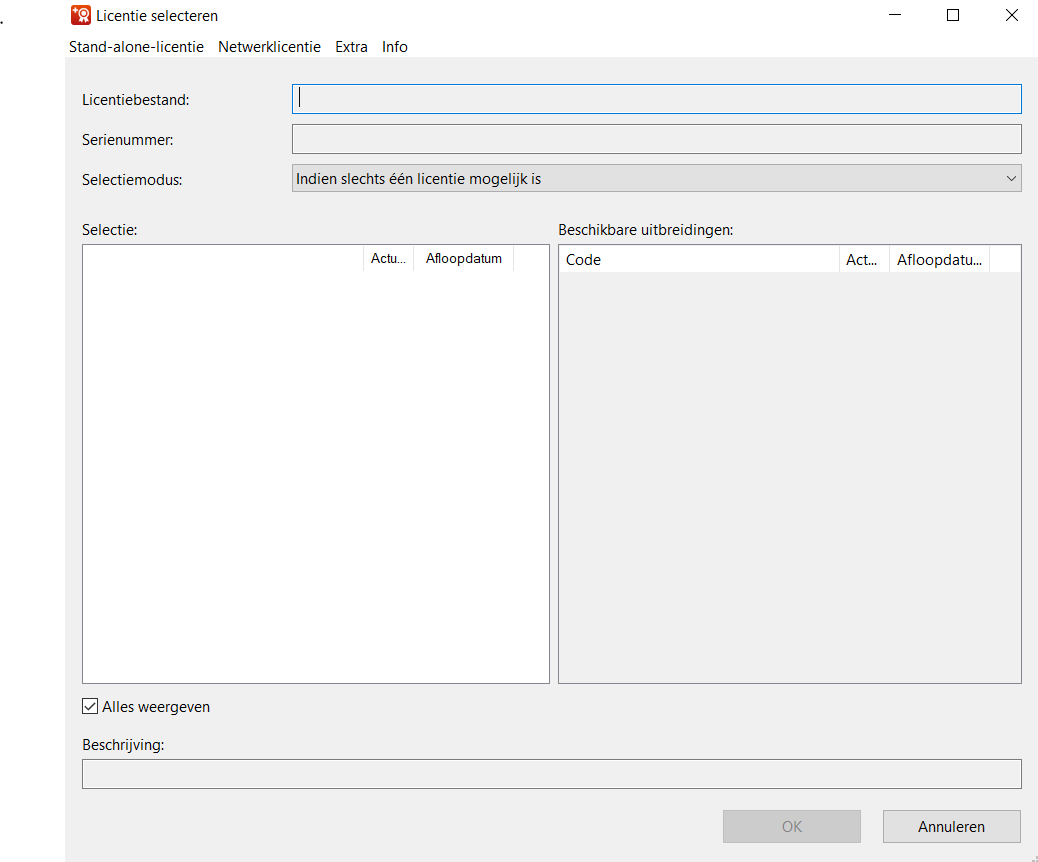Sort Selectie list by Actu... column
The image size is (1038, 862).
(x=389, y=258)
